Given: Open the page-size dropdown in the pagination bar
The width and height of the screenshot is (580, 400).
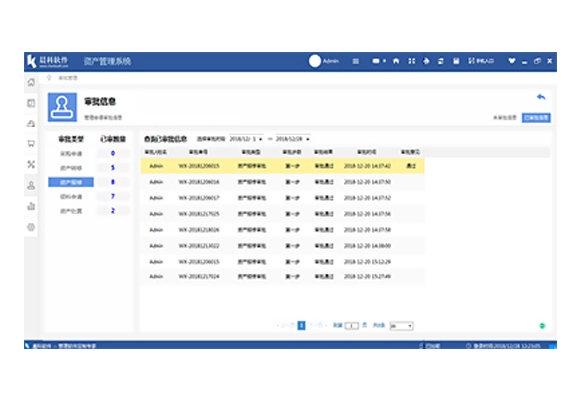Looking at the screenshot, I should 402,326.
